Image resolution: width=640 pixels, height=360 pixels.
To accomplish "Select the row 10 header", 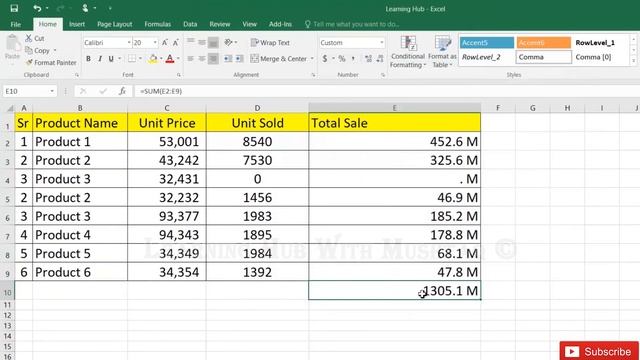I will coord(7,292).
